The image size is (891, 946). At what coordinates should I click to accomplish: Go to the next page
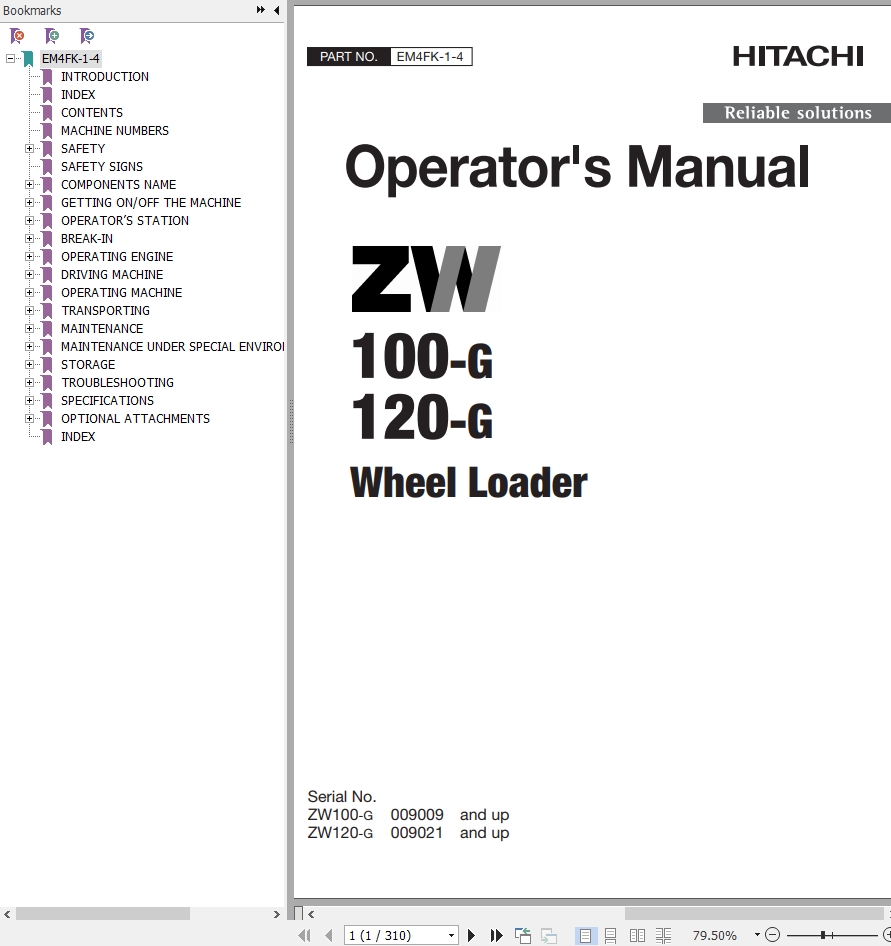tap(471, 935)
